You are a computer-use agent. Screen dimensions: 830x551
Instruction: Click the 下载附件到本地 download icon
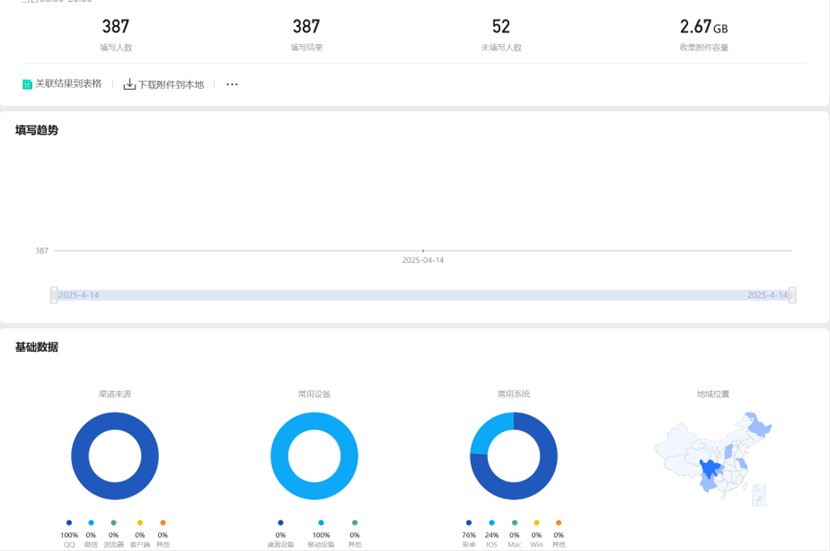(129, 85)
